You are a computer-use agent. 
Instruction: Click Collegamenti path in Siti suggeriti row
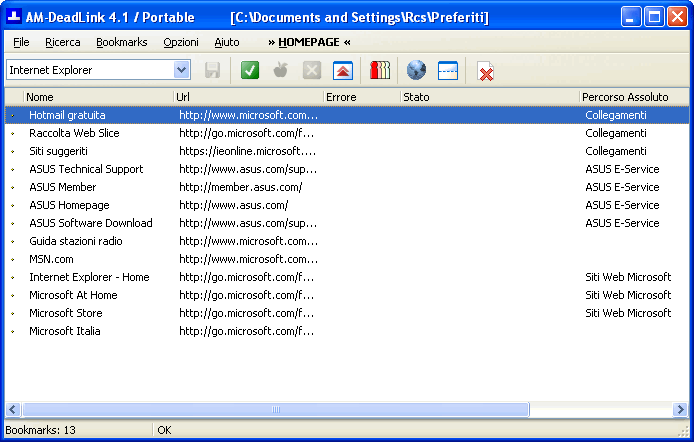point(616,151)
